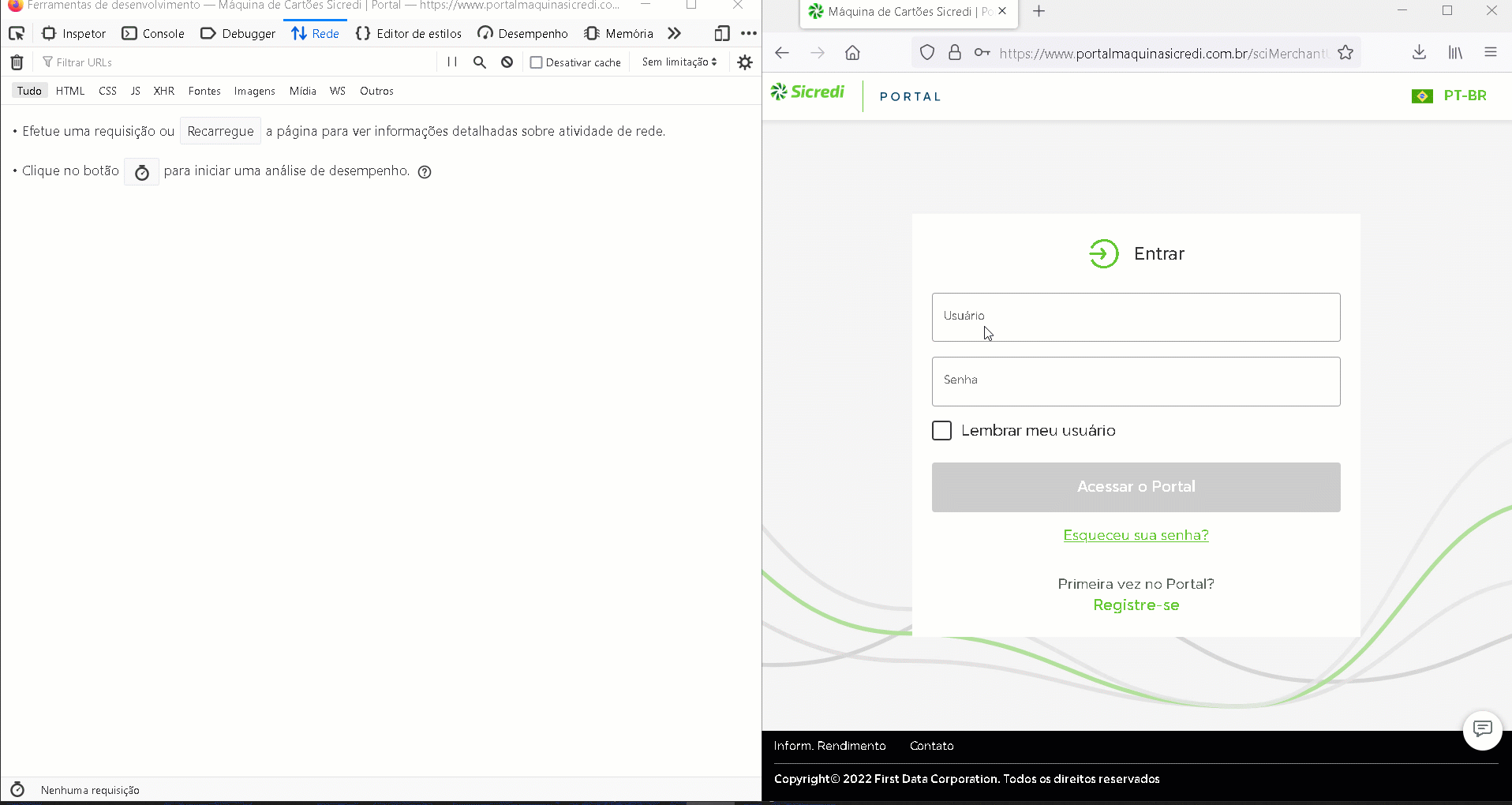Open browser downloads panel
This screenshot has width=1512, height=805.
point(1419,53)
